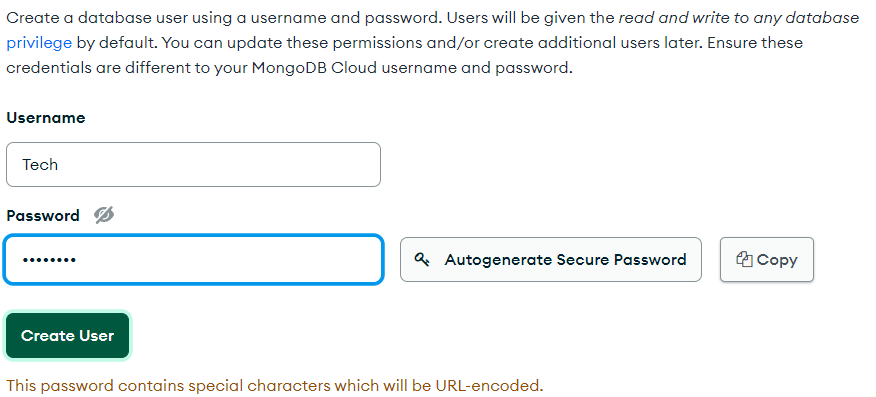The image size is (876, 397).
Task: Click the key icon on Autogenerate button
Action: [x=422, y=260]
